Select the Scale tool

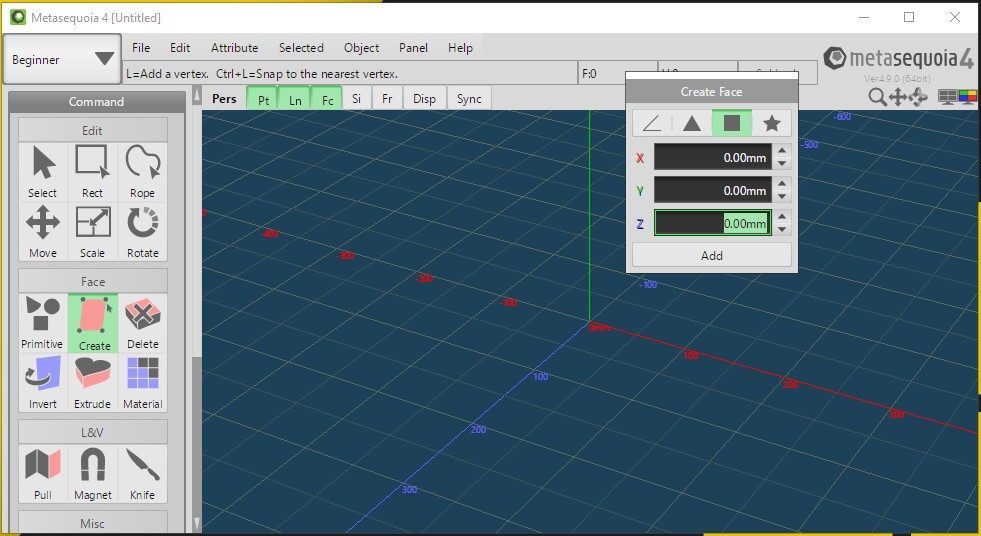tap(93, 231)
